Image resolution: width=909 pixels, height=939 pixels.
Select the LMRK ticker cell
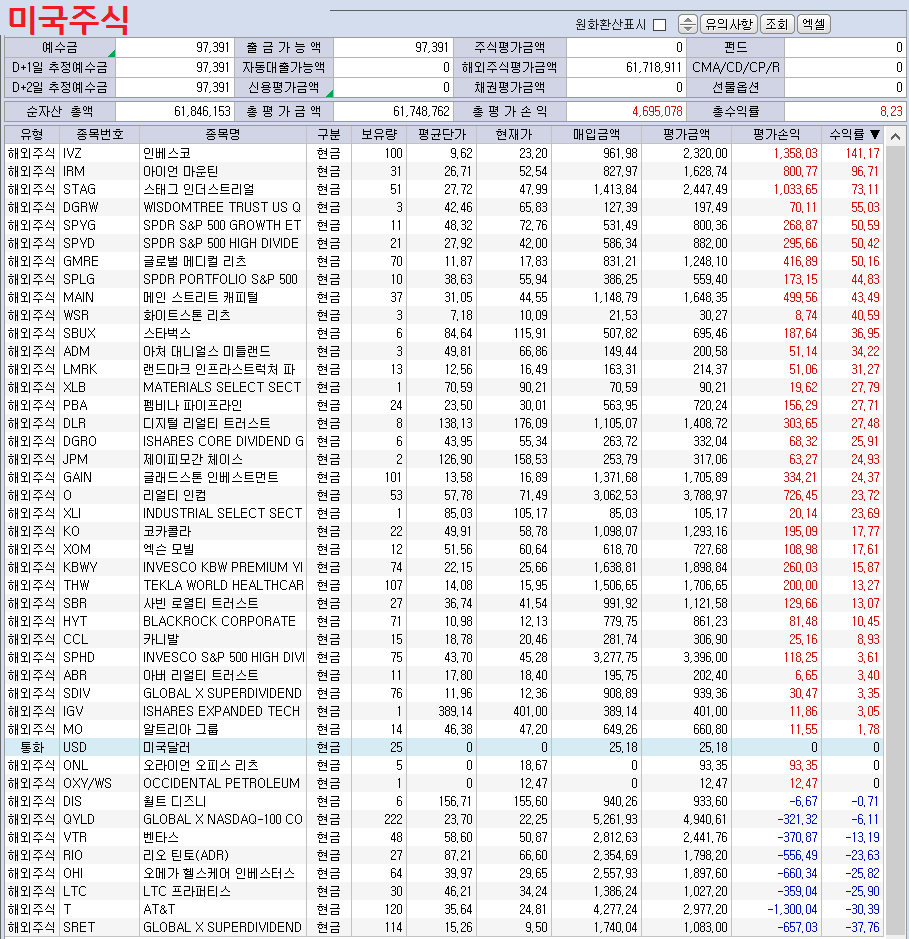pos(99,369)
